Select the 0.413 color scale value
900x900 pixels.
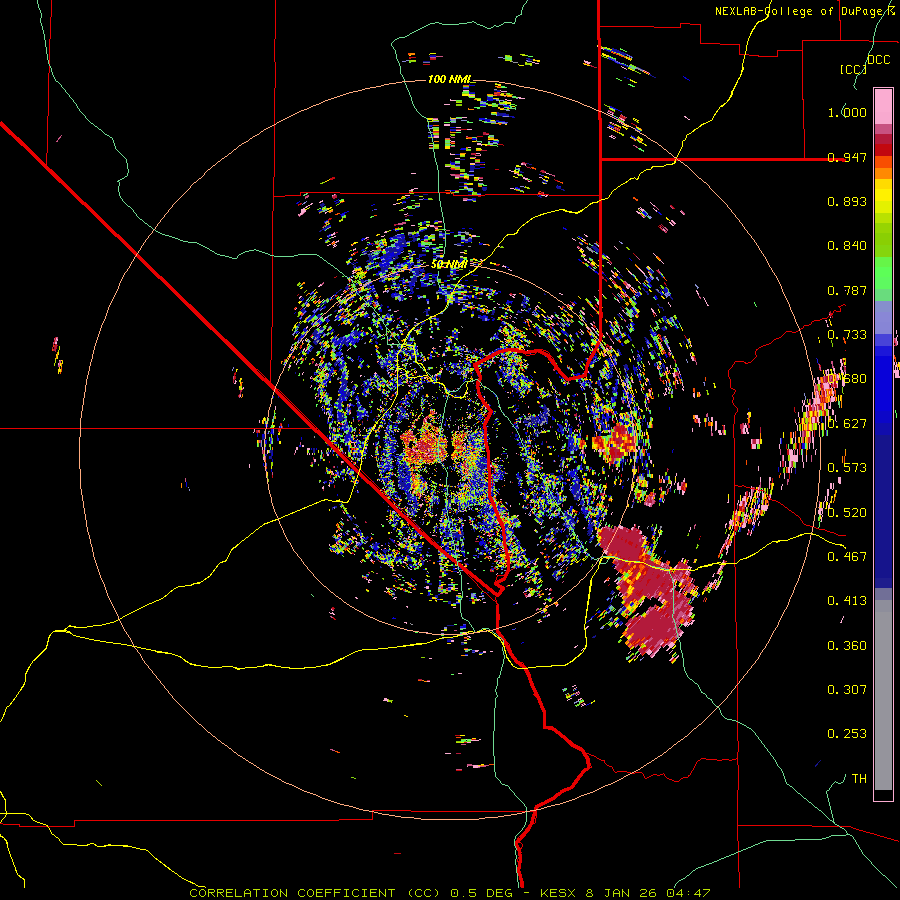pyautogui.click(x=847, y=601)
